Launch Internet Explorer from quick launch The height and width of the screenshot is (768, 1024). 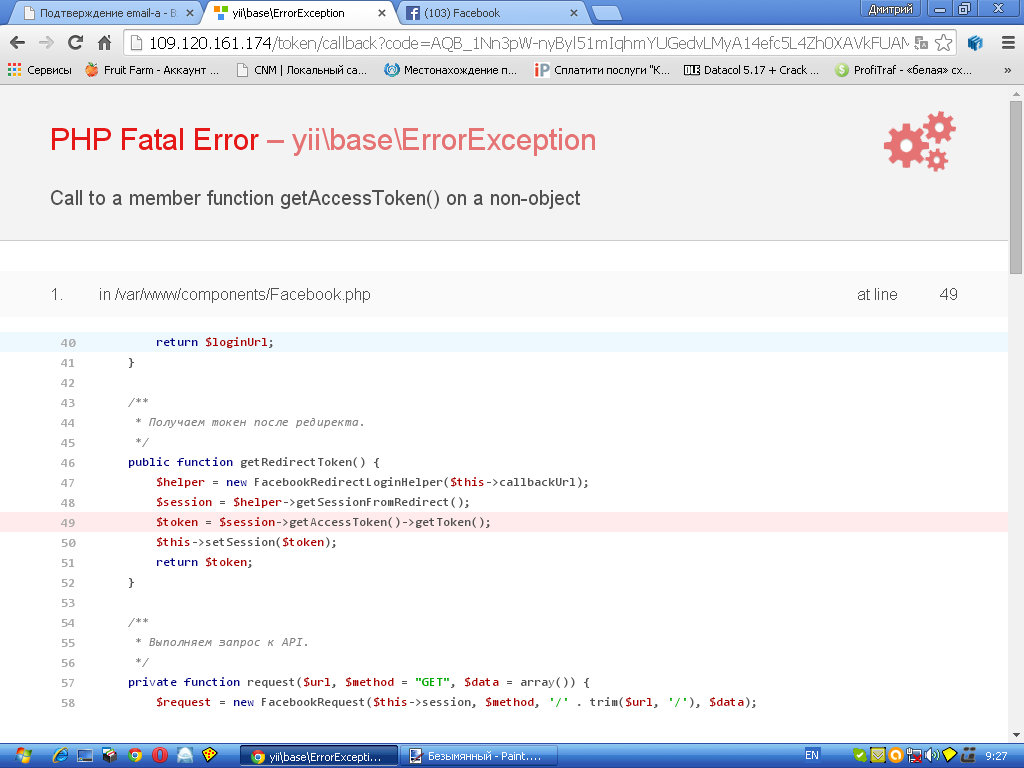coord(61,756)
